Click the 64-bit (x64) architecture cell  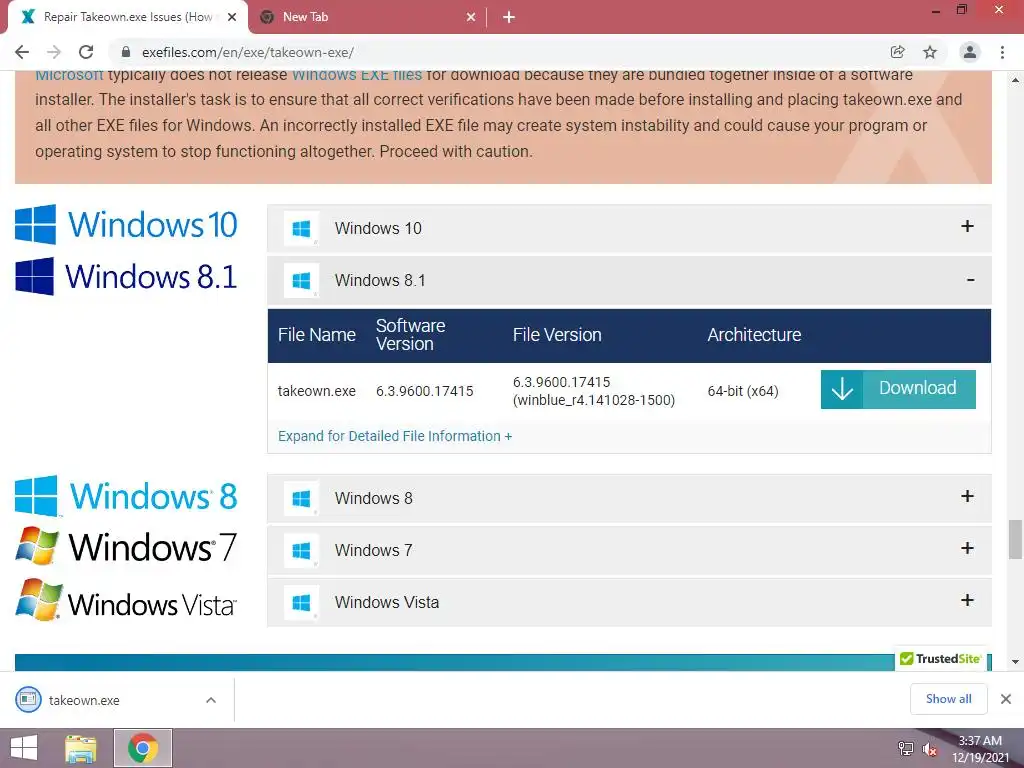[x=743, y=391]
